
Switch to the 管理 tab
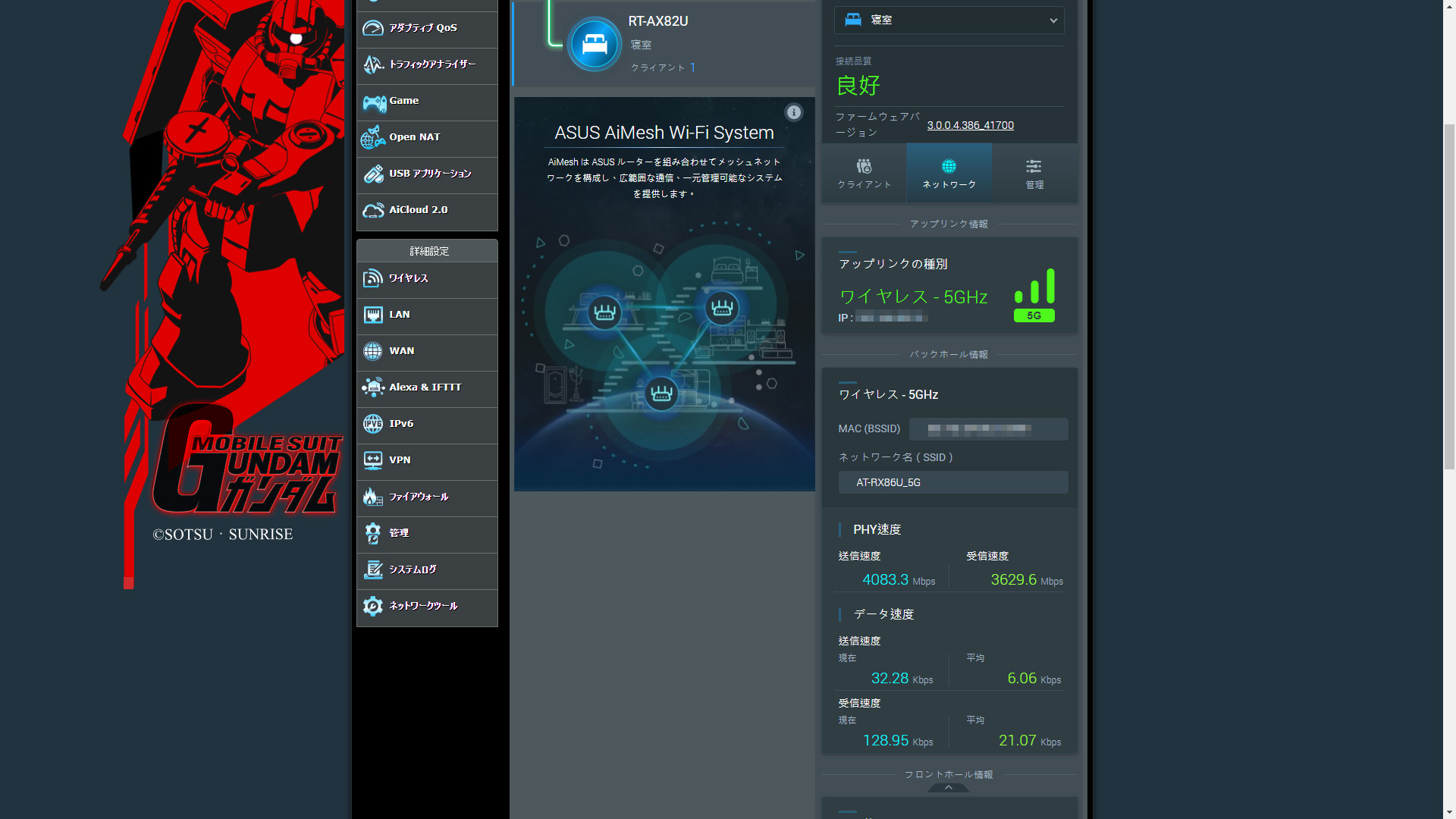[1034, 173]
